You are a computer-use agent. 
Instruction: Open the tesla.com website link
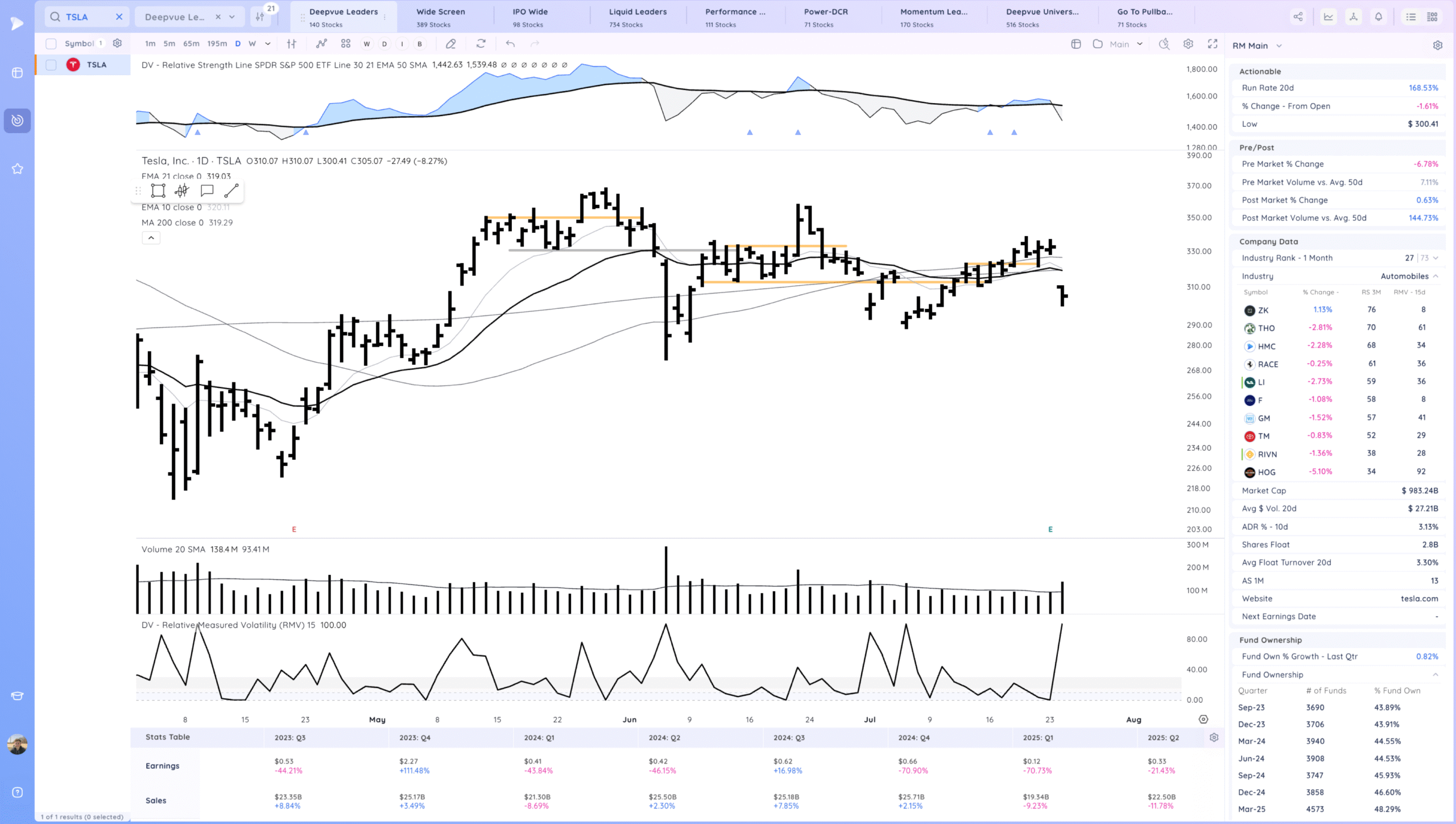click(x=1419, y=599)
